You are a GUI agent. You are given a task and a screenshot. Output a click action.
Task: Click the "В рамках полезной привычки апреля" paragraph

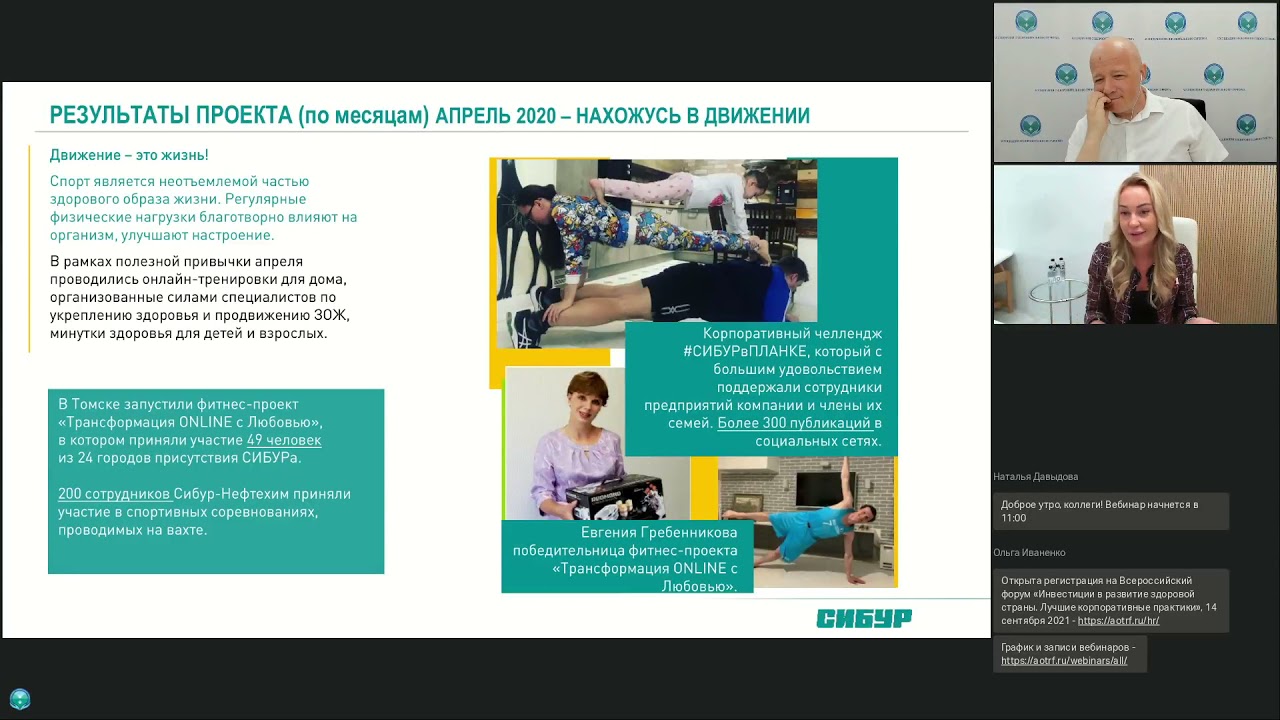click(200, 297)
